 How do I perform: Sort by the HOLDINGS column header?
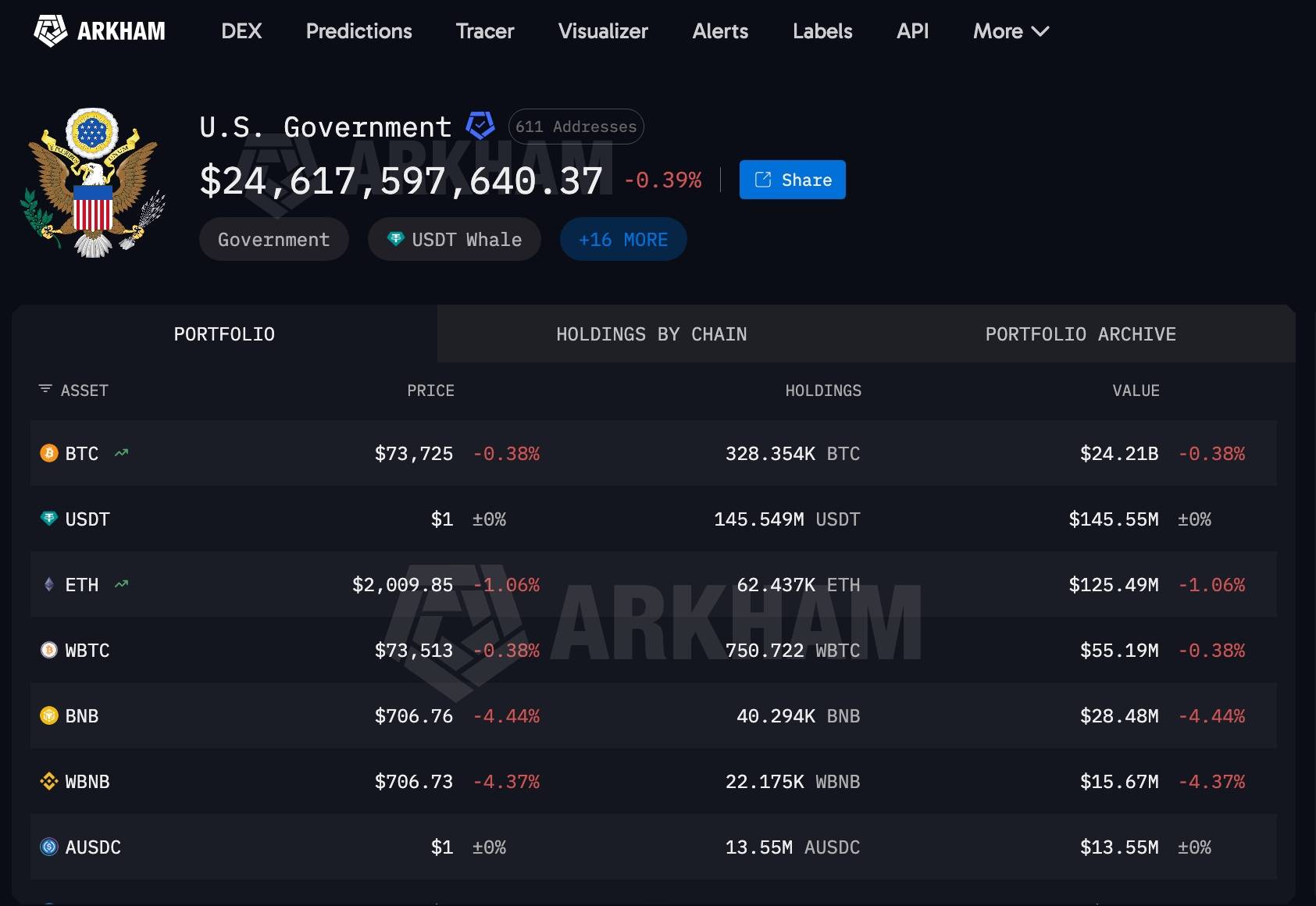[823, 391]
